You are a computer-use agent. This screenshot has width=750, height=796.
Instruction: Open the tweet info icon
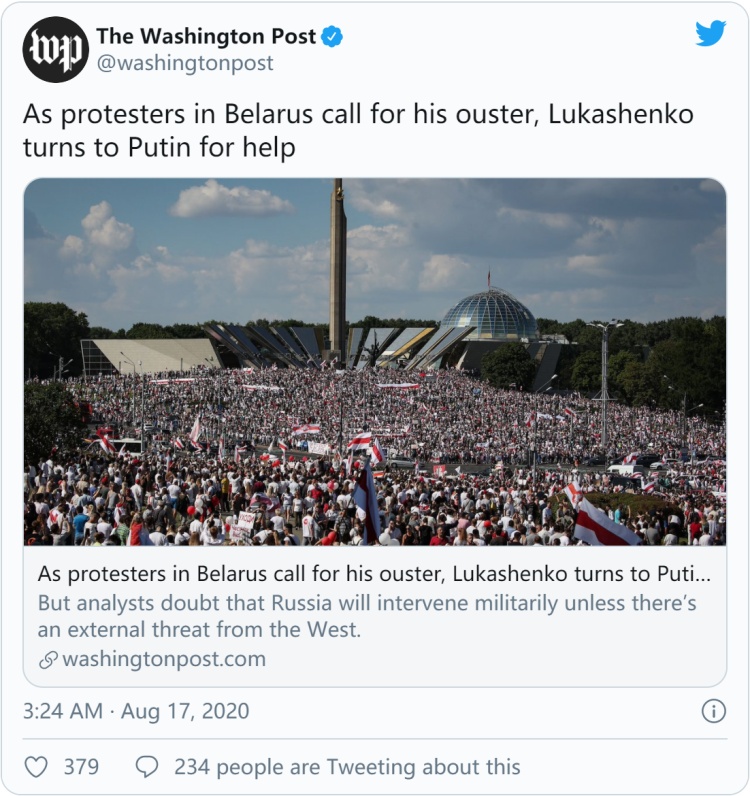713,711
